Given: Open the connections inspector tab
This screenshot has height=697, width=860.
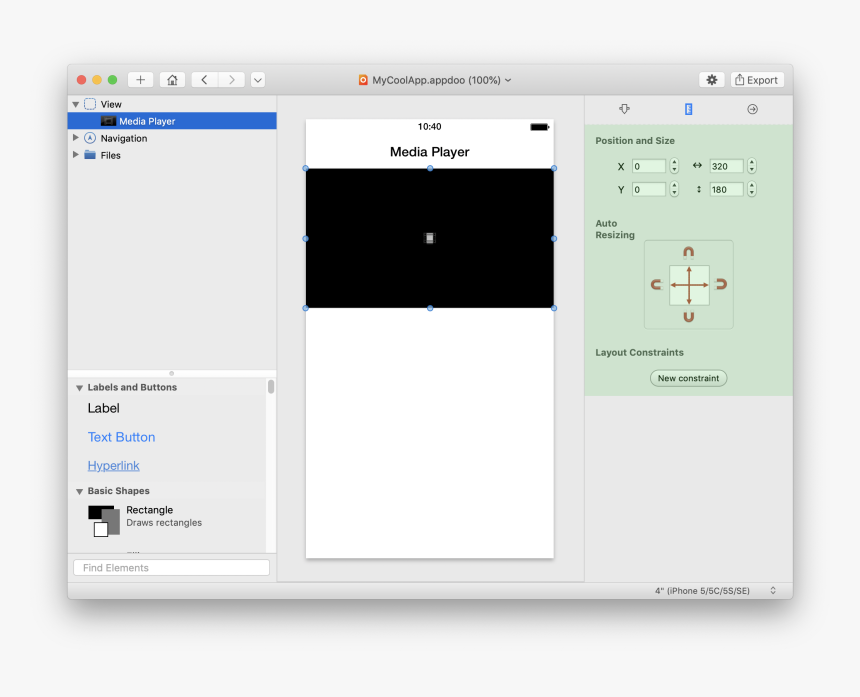Looking at the screenshot, I should pos(752,110).
